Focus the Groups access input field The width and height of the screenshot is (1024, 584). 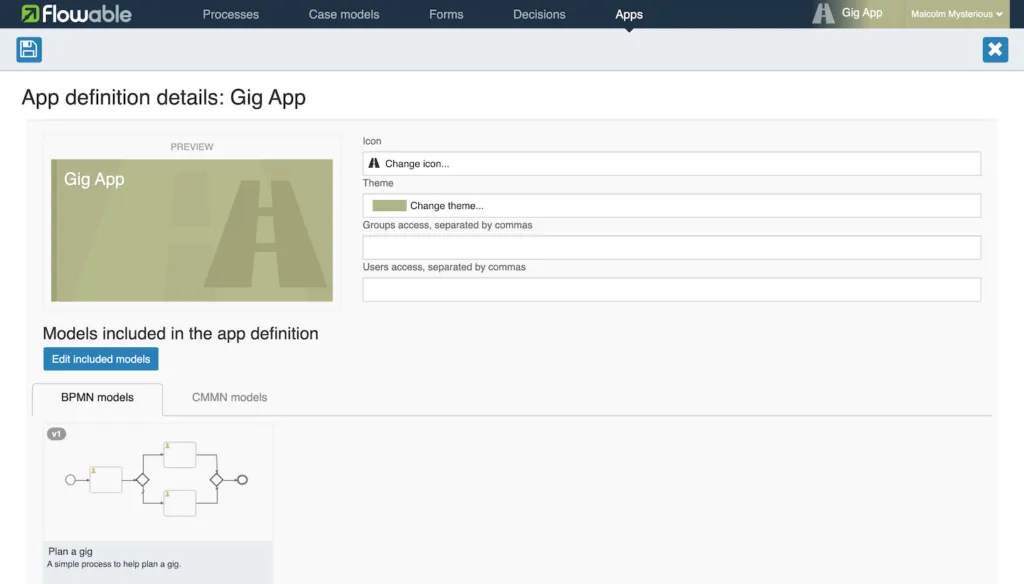[671, 248]
